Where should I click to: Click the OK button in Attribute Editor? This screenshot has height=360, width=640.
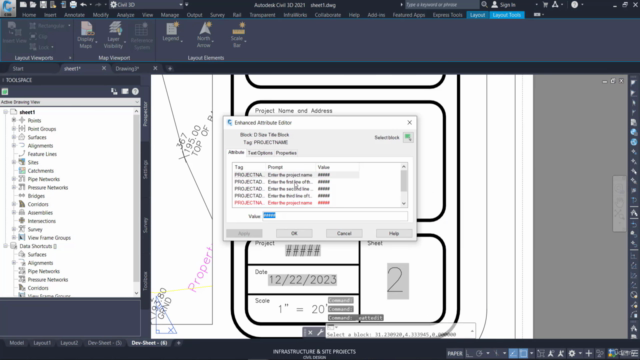(x=294, y=233)
